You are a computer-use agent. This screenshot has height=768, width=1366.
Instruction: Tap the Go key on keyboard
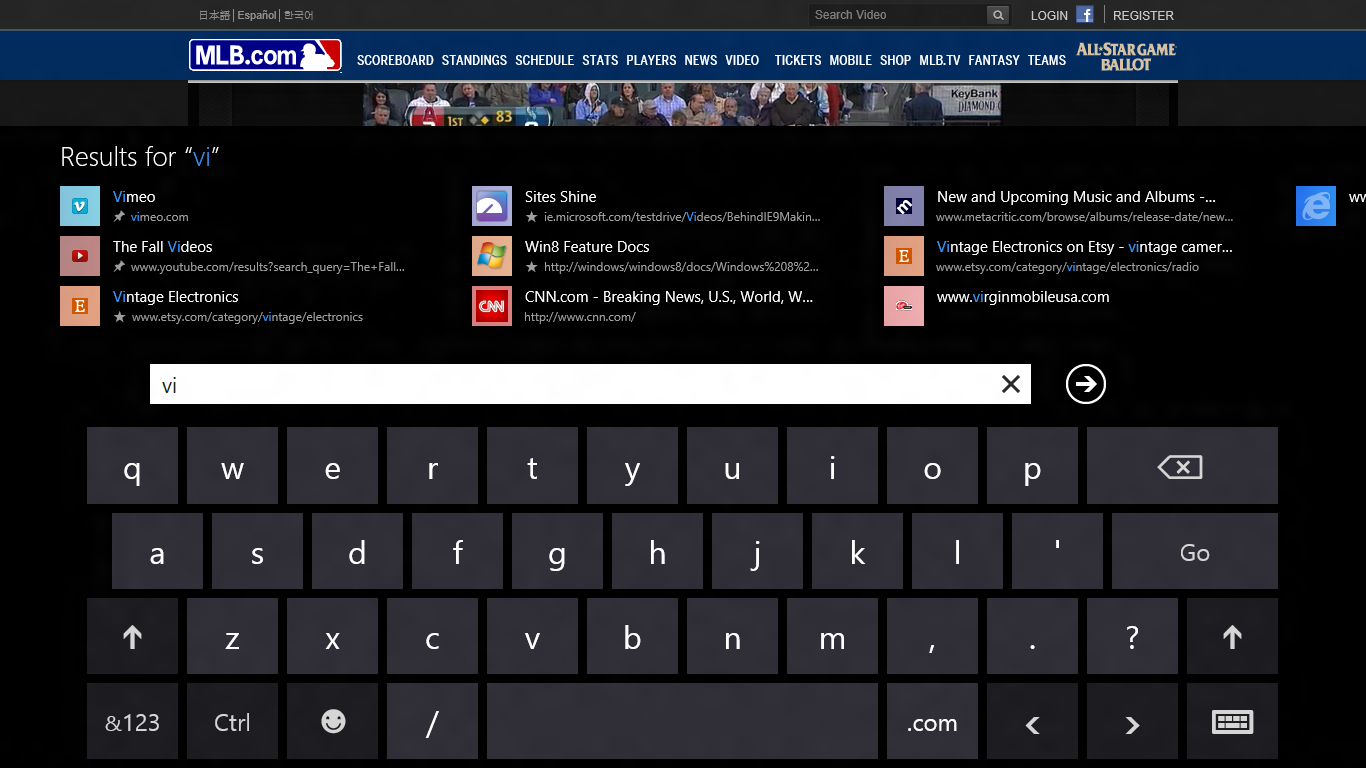[x=1194, y=552]
